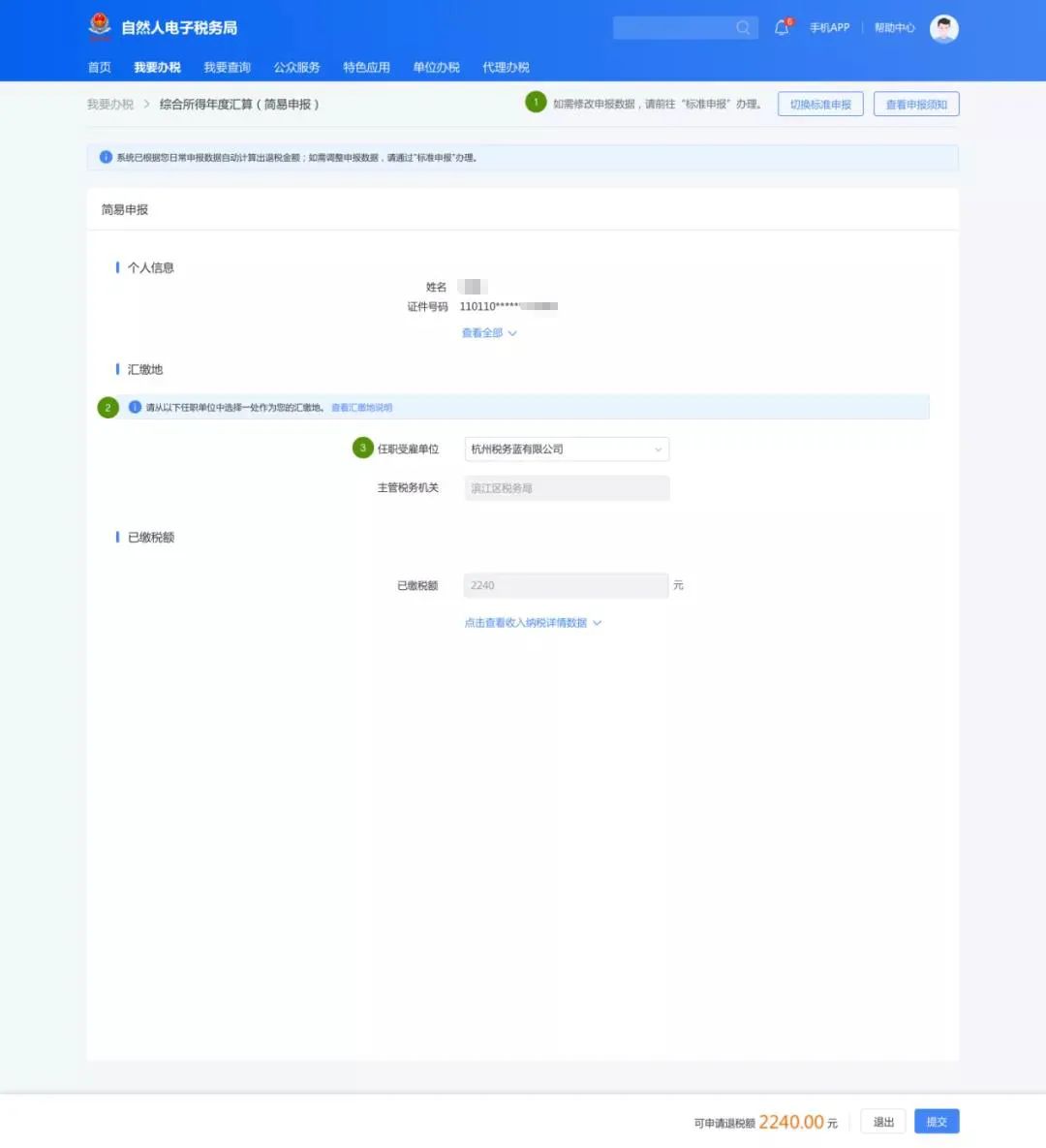Open 单位办税 menu
The height and width of the screenshot is (1148, 1046).
tap(436, 68)
